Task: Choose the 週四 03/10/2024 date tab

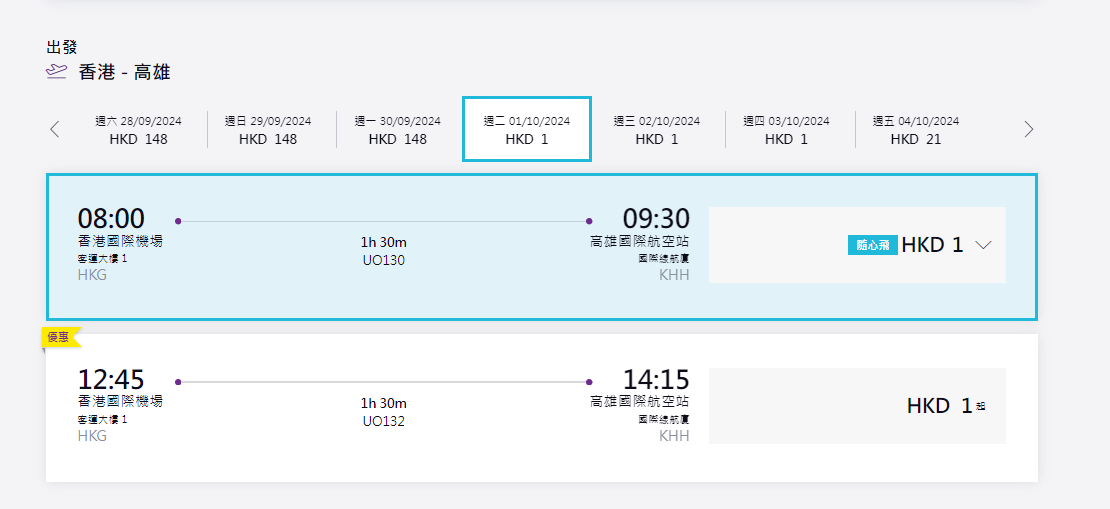Action: pyautogui.click(x=786, y=130)
